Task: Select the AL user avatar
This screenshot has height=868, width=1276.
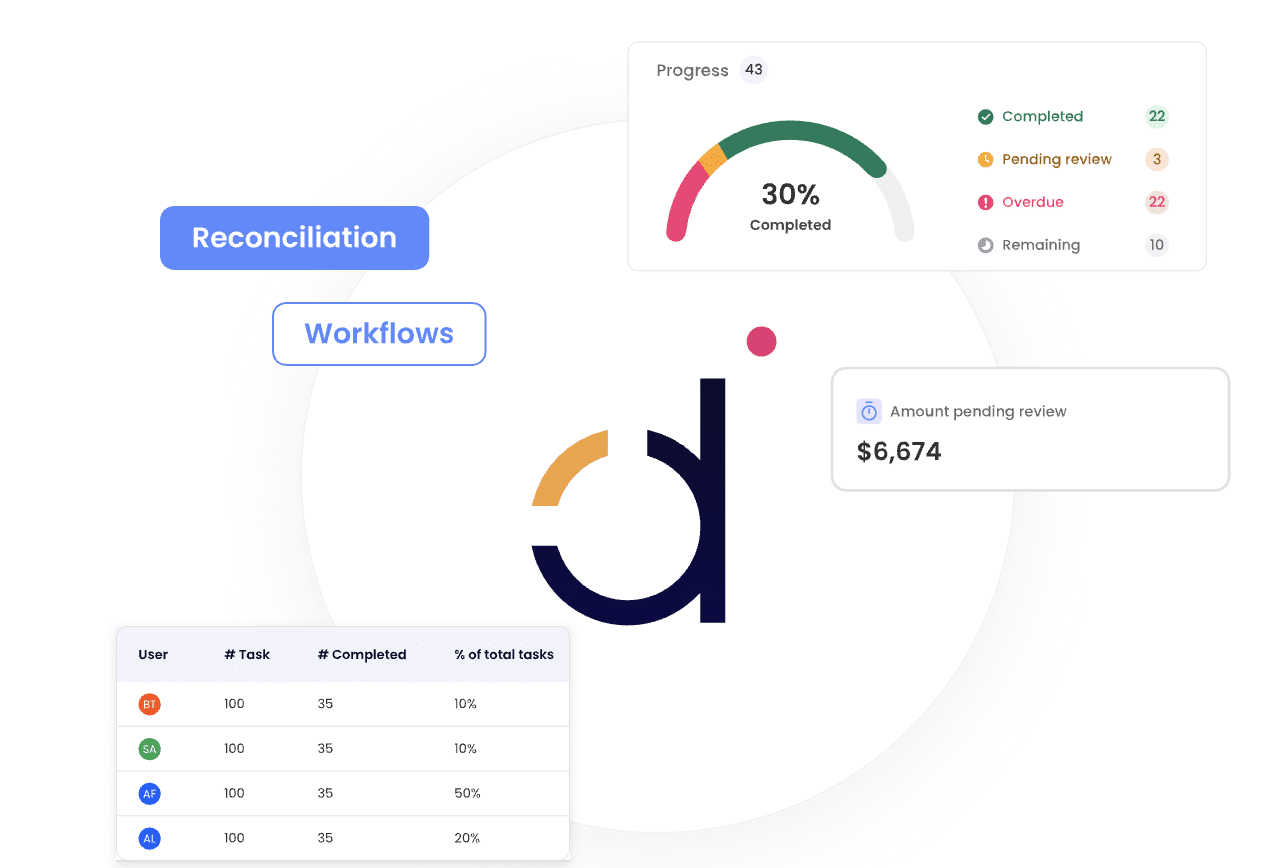Action: 149,838
